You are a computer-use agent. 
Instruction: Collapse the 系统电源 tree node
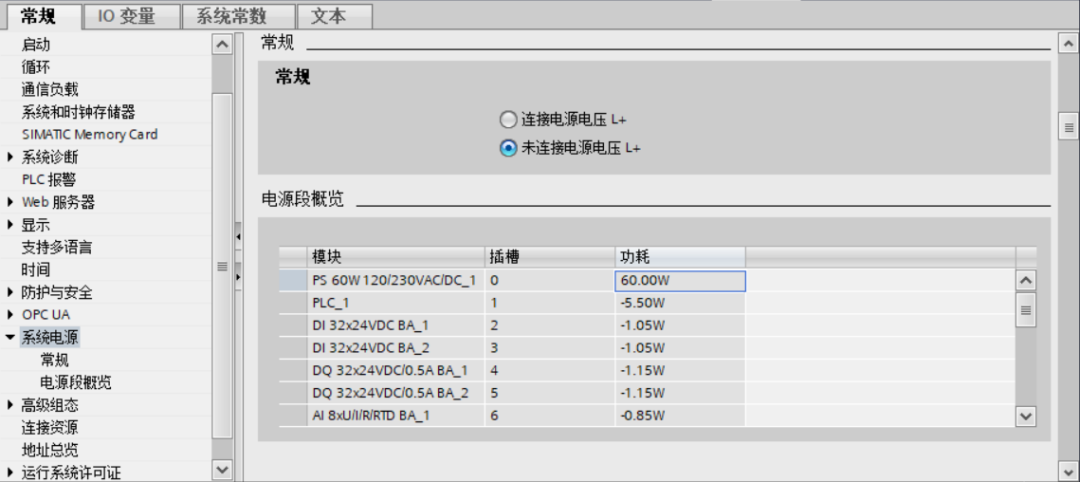coord(10,337)
